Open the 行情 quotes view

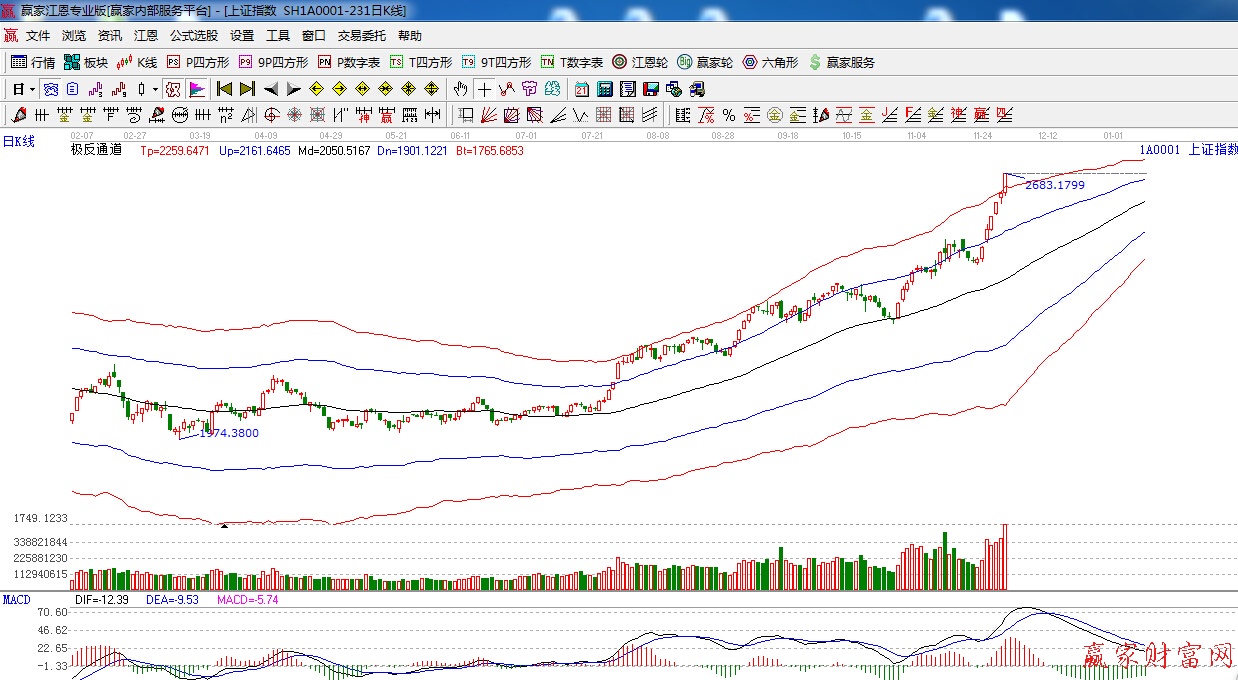[33, 62]
